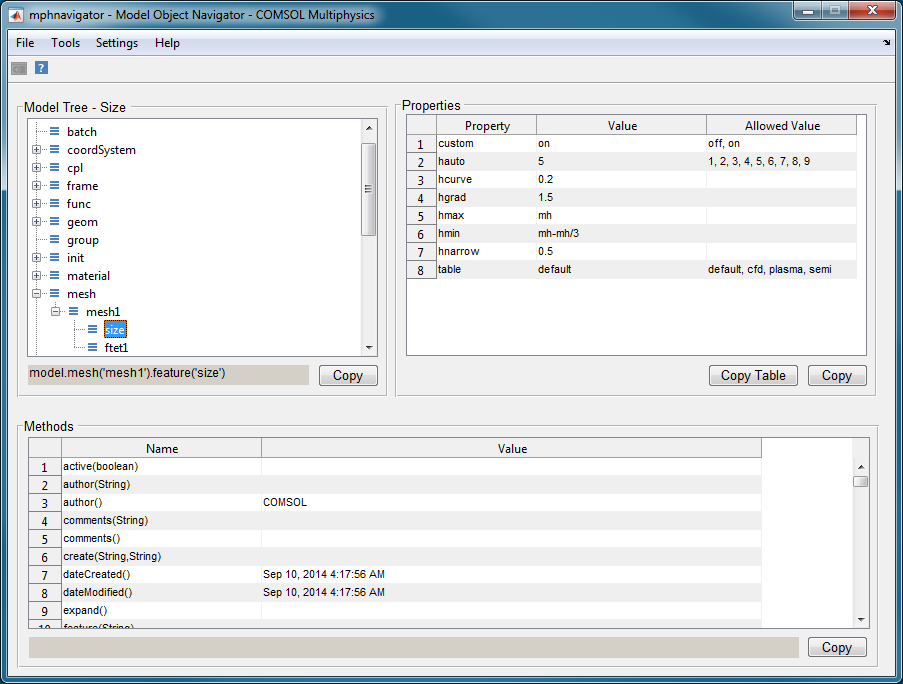Click the undock arrow at menu bar right
The image size is (903, 684).
coord(887,43)
